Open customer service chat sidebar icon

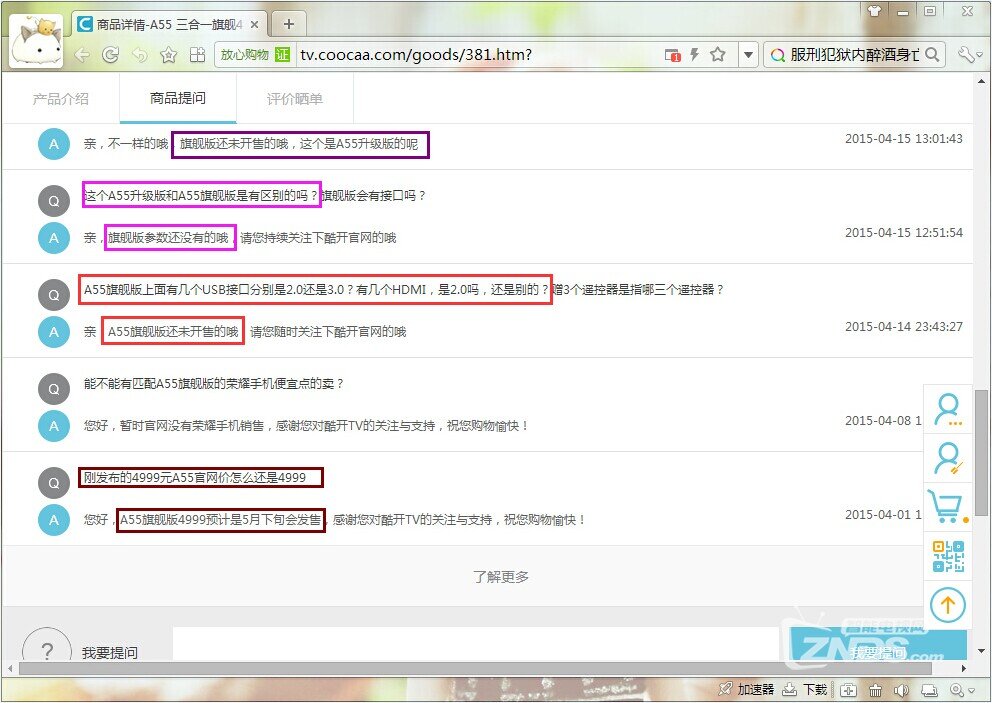pyautogui.click(x=948, y=409)
